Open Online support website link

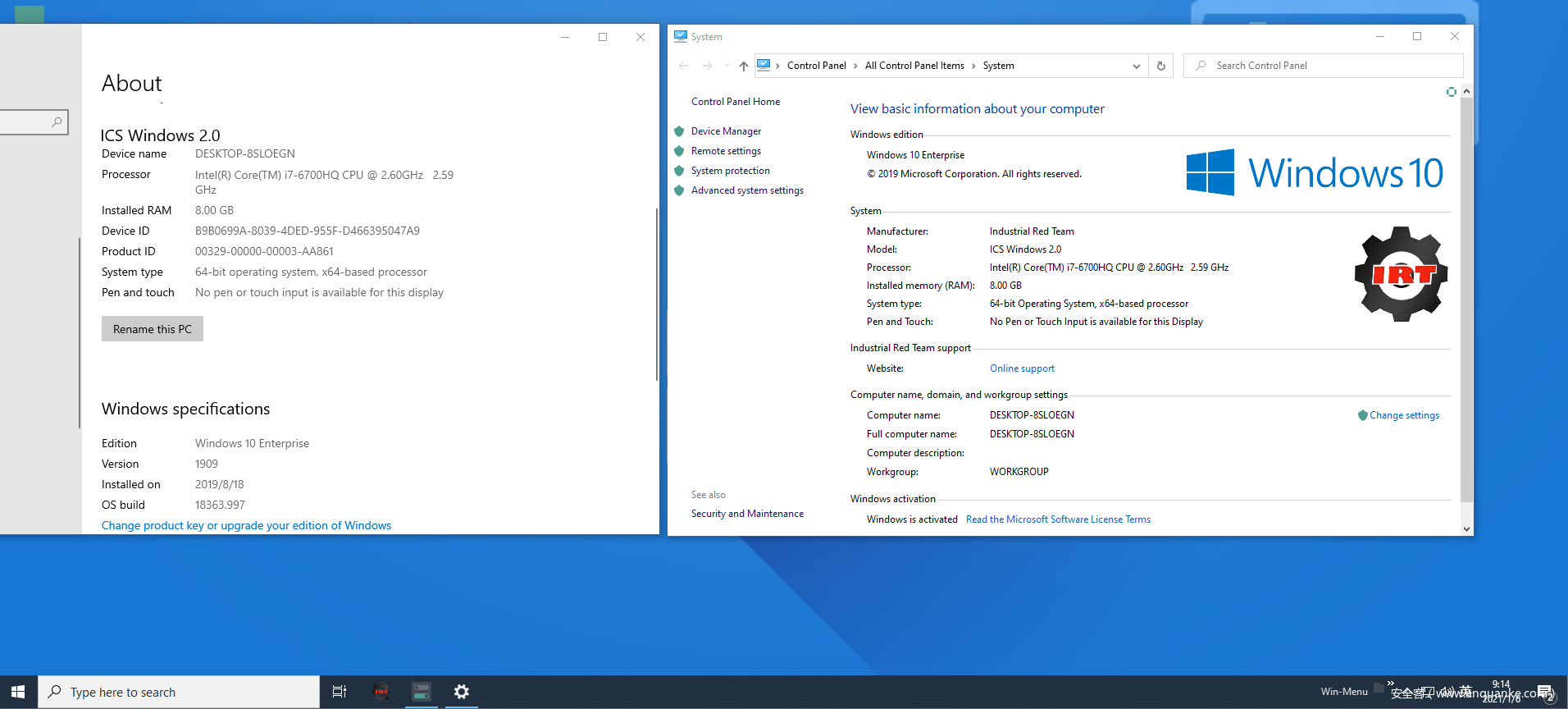click(x=1022, y=368)
